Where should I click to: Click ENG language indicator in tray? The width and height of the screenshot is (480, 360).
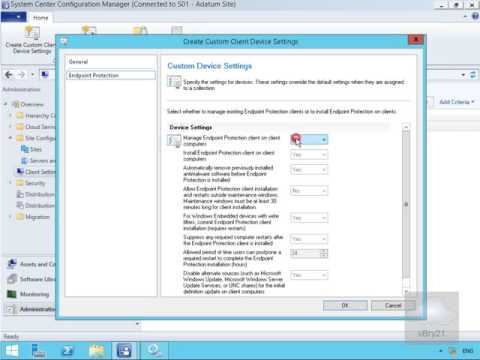coord(468,351)
